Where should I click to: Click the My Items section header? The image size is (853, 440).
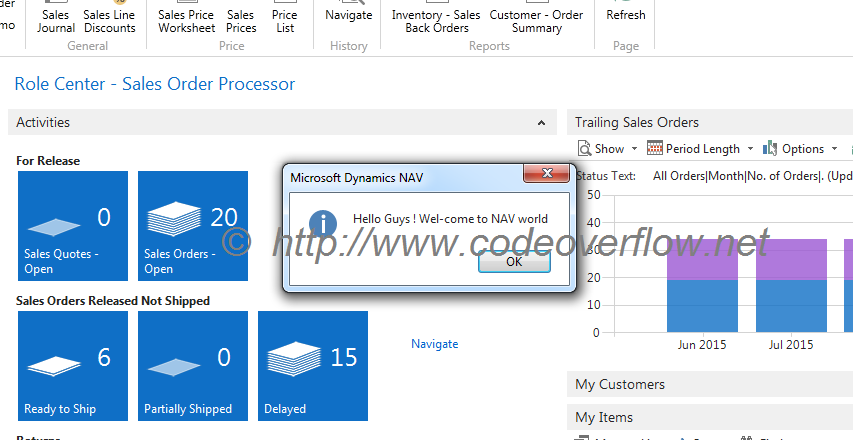(710, 418)
